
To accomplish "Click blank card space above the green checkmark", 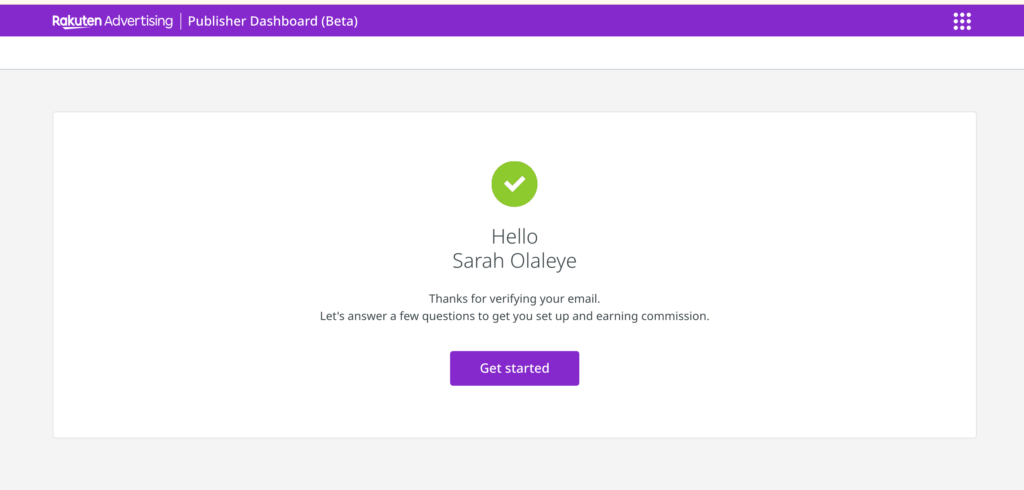I will (x=514, y=136).
